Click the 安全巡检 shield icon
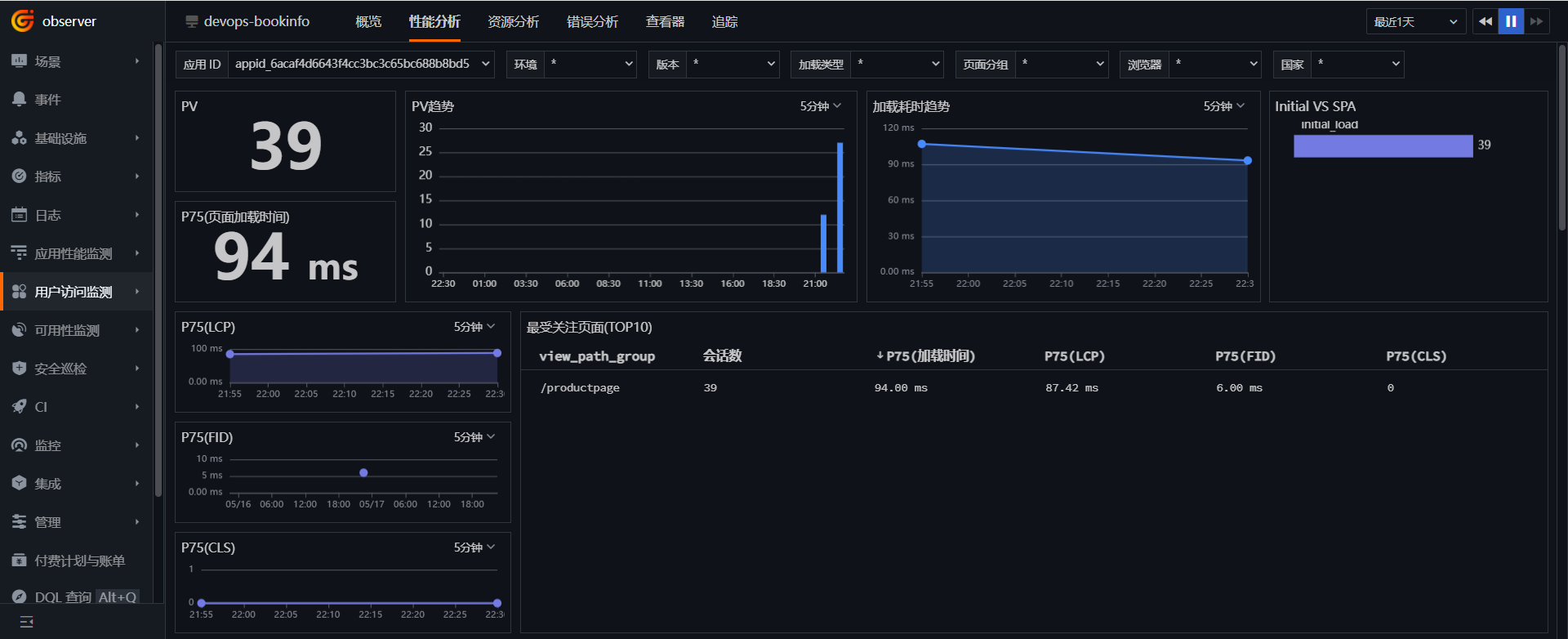 coord(19,369)
